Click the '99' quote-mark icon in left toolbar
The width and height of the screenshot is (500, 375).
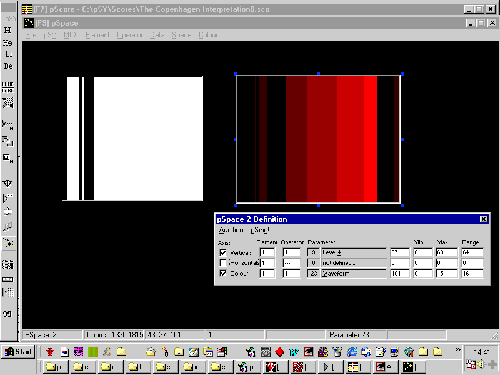pyautogui.click(x=7, y=314)
